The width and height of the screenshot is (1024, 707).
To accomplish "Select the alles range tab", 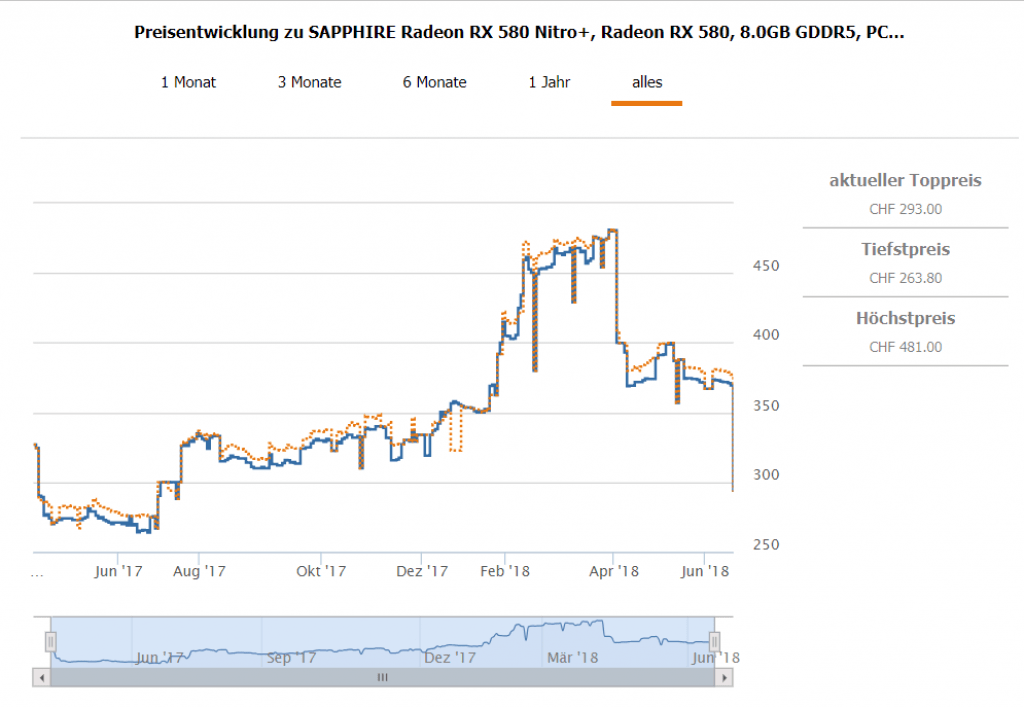I will (647, 82).
